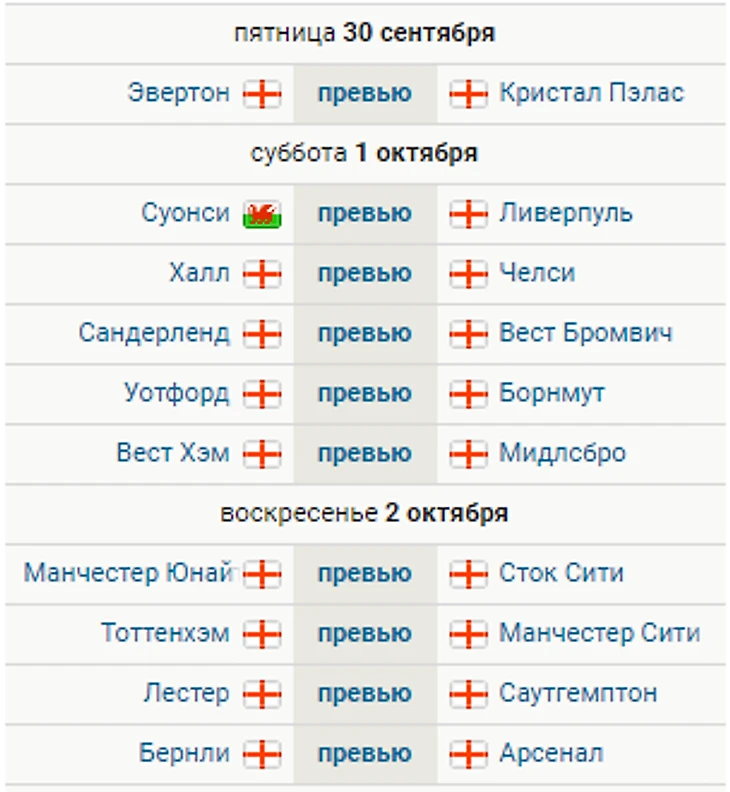Click the flag icon beside Челси
This screenshot has width=730, height=792.
[468, 274]
